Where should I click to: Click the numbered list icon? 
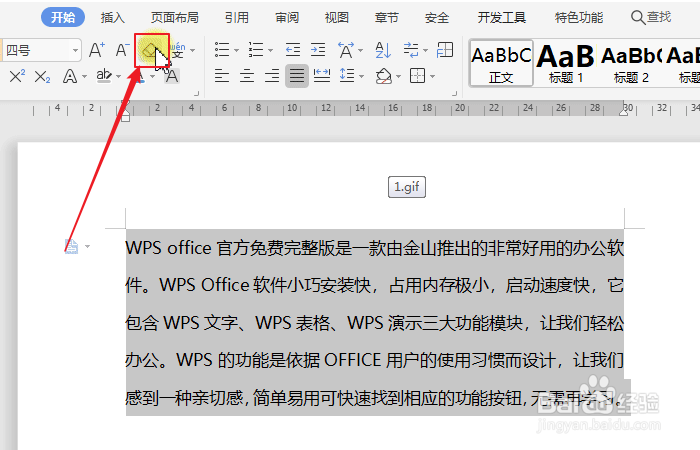pos(256,50)
